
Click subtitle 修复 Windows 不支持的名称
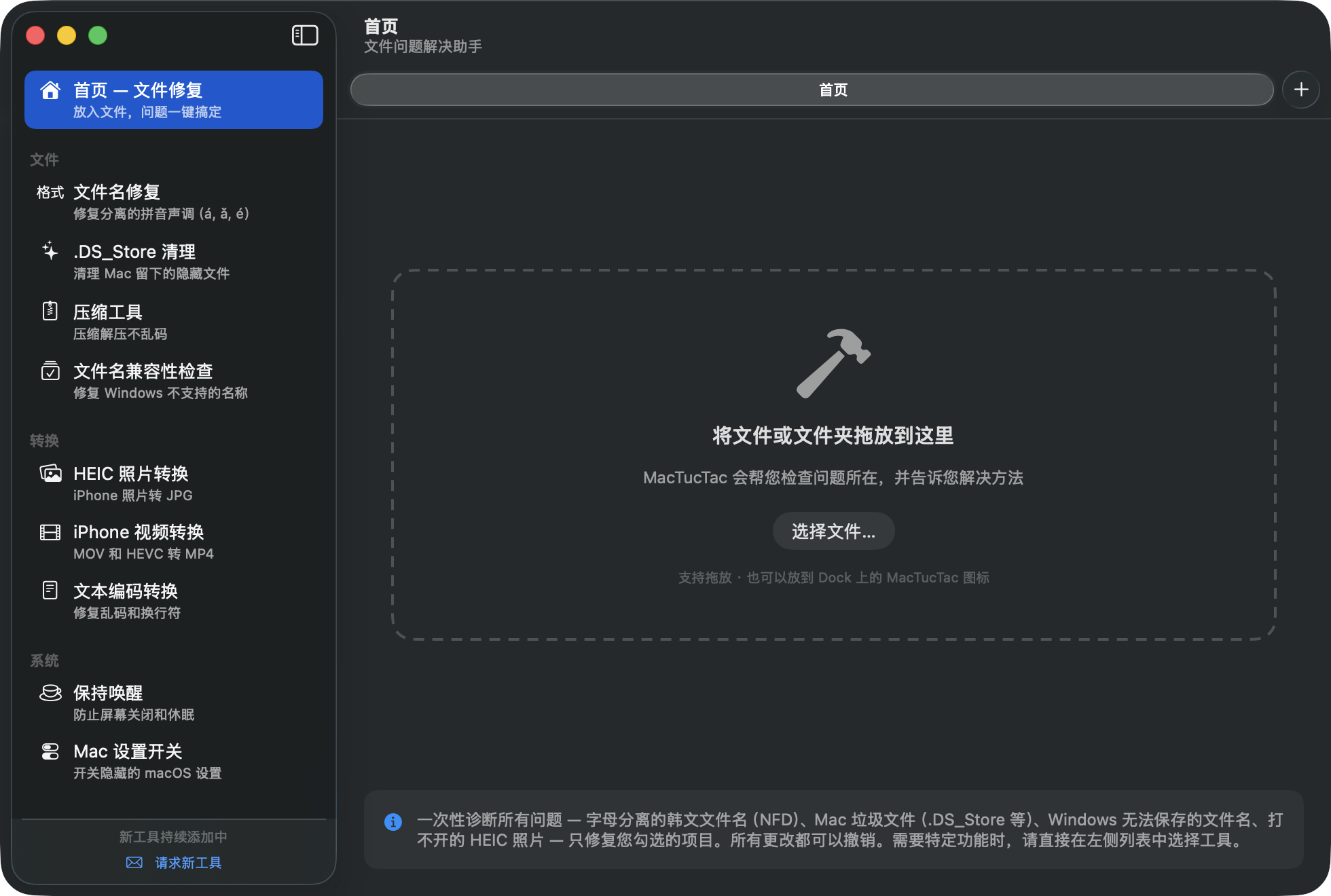[x=160, y=393]
